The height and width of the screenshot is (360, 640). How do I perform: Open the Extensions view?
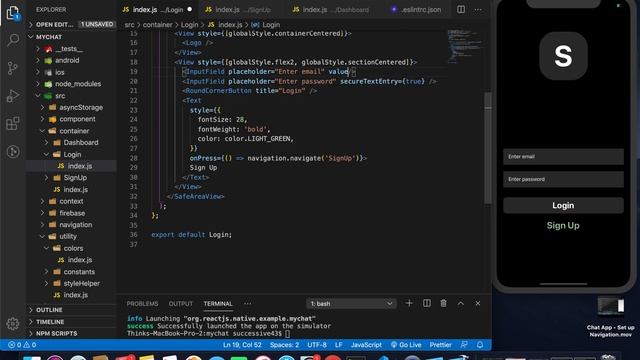click(13, 124)
